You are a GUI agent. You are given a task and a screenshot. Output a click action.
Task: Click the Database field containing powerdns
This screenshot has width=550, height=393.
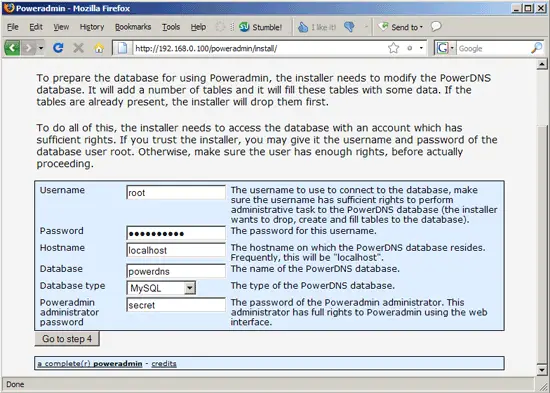(x=176, y=271)
